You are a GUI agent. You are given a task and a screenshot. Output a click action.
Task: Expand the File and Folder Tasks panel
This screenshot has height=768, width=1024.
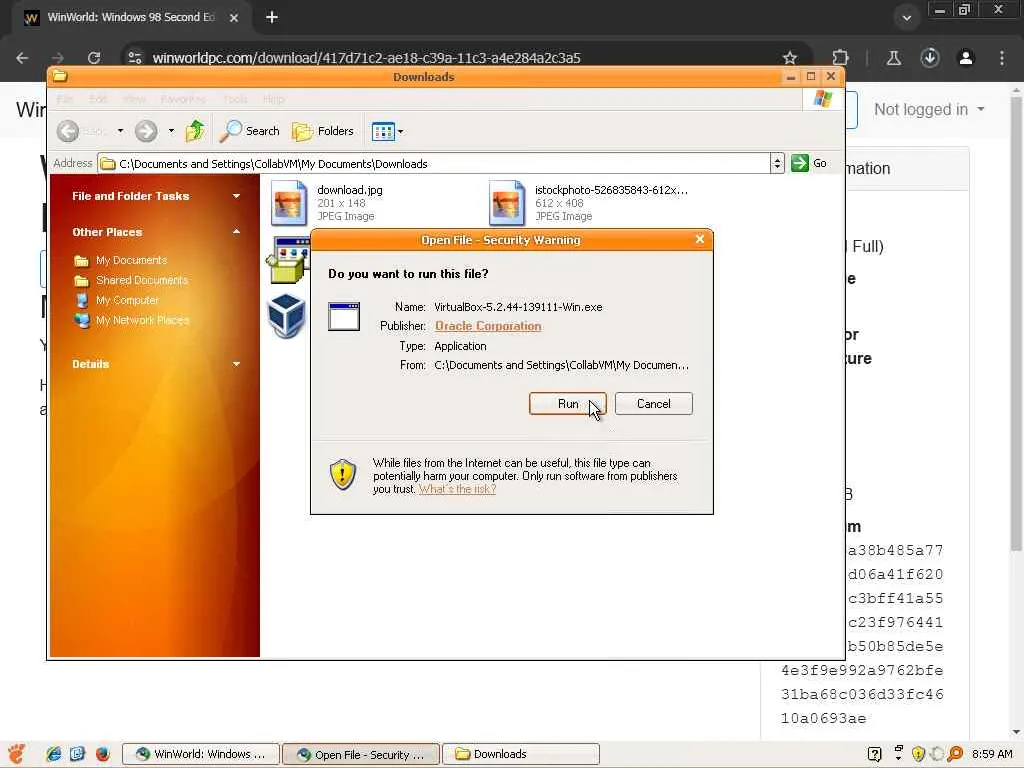tap(236, 196)
